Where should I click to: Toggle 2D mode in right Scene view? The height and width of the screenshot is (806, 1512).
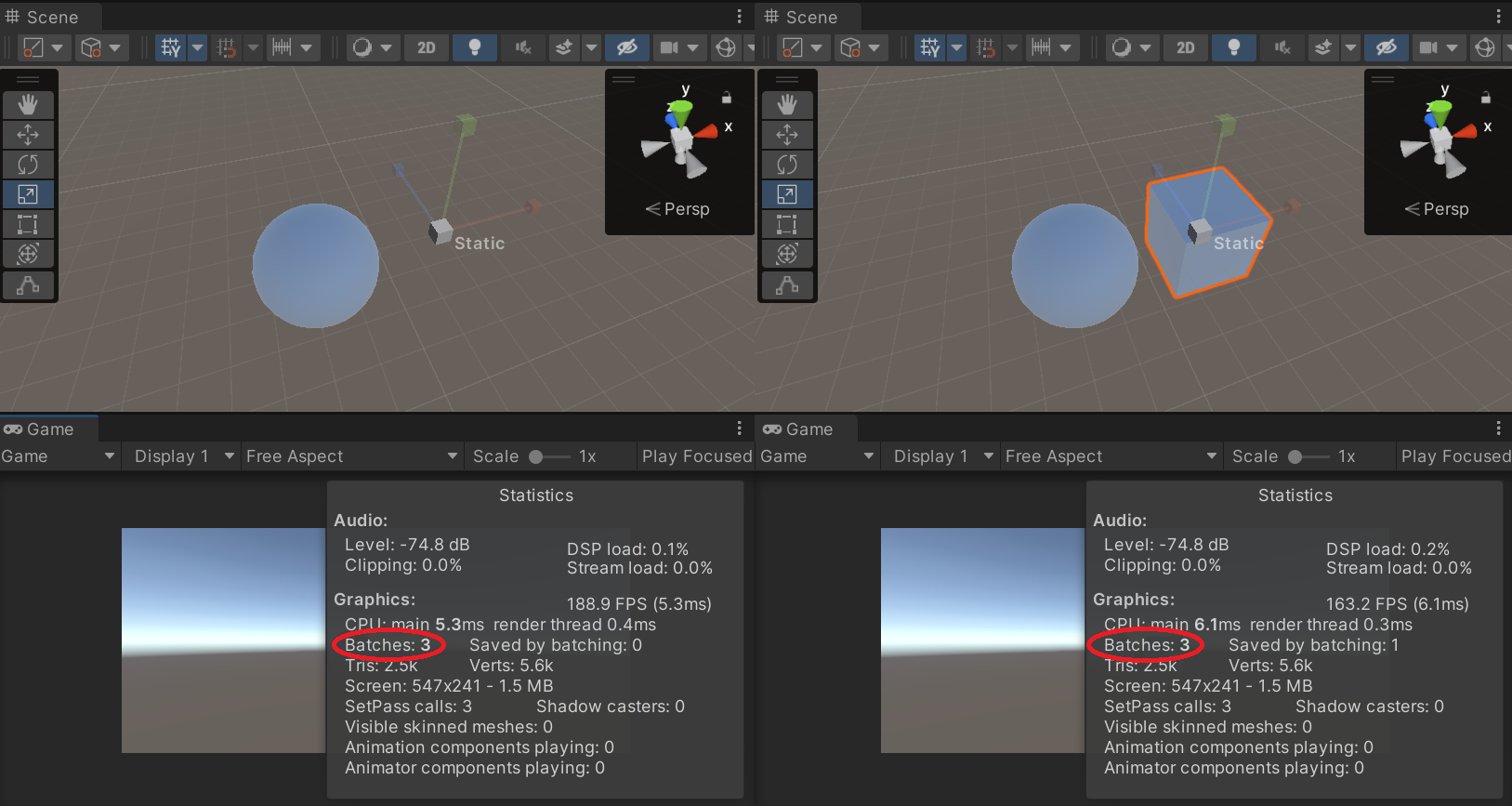click(1186, 47)
